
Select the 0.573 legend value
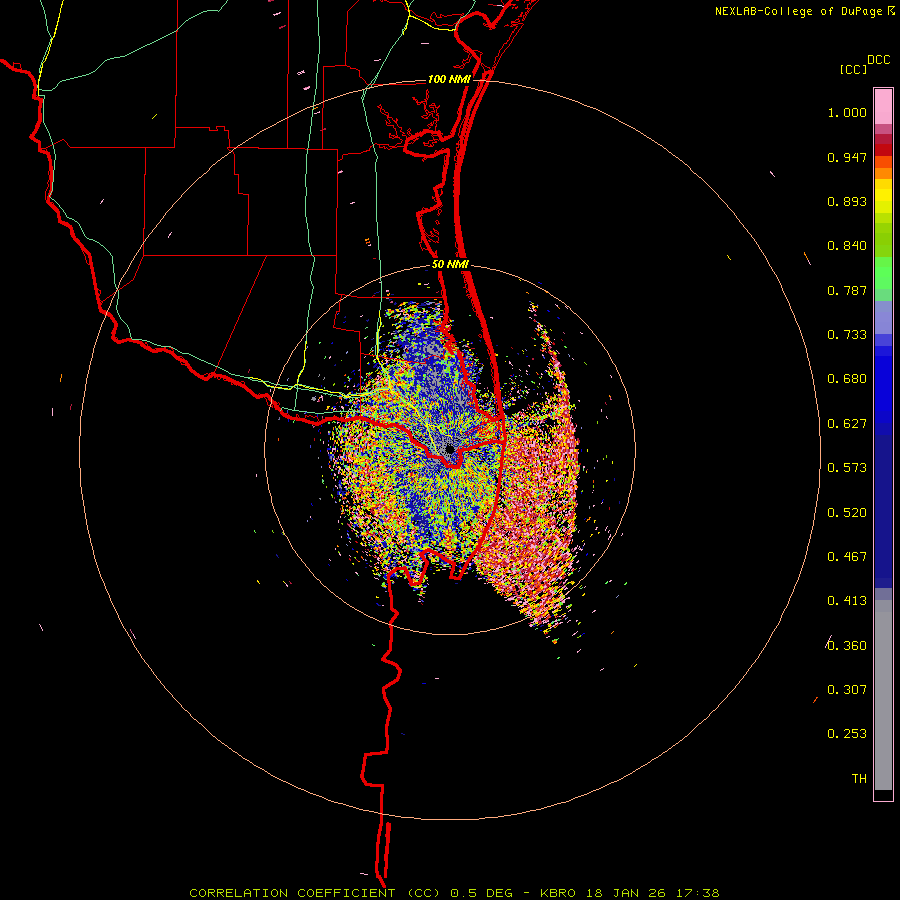point(847,468)
